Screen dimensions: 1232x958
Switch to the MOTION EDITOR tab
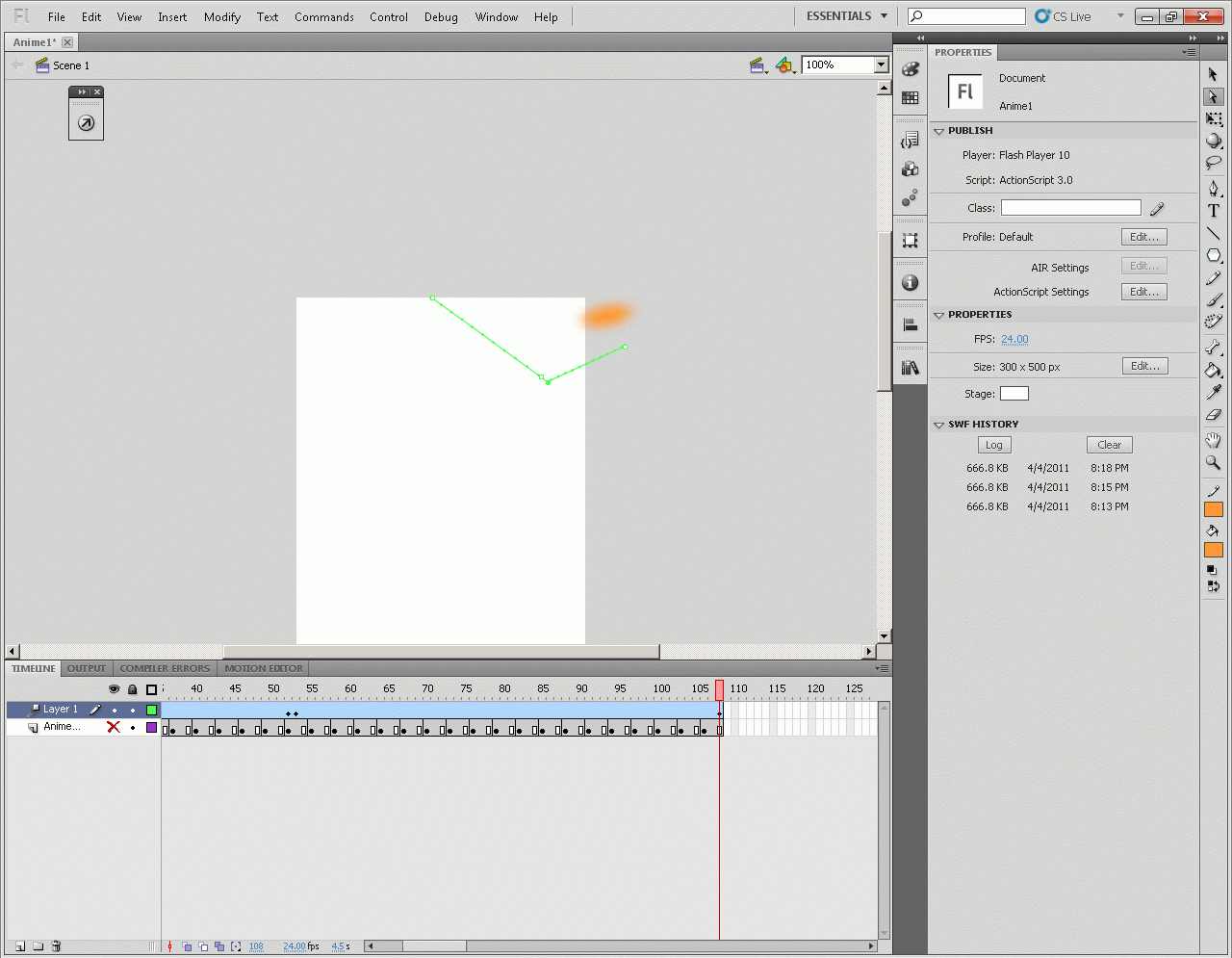pos(264,668)
